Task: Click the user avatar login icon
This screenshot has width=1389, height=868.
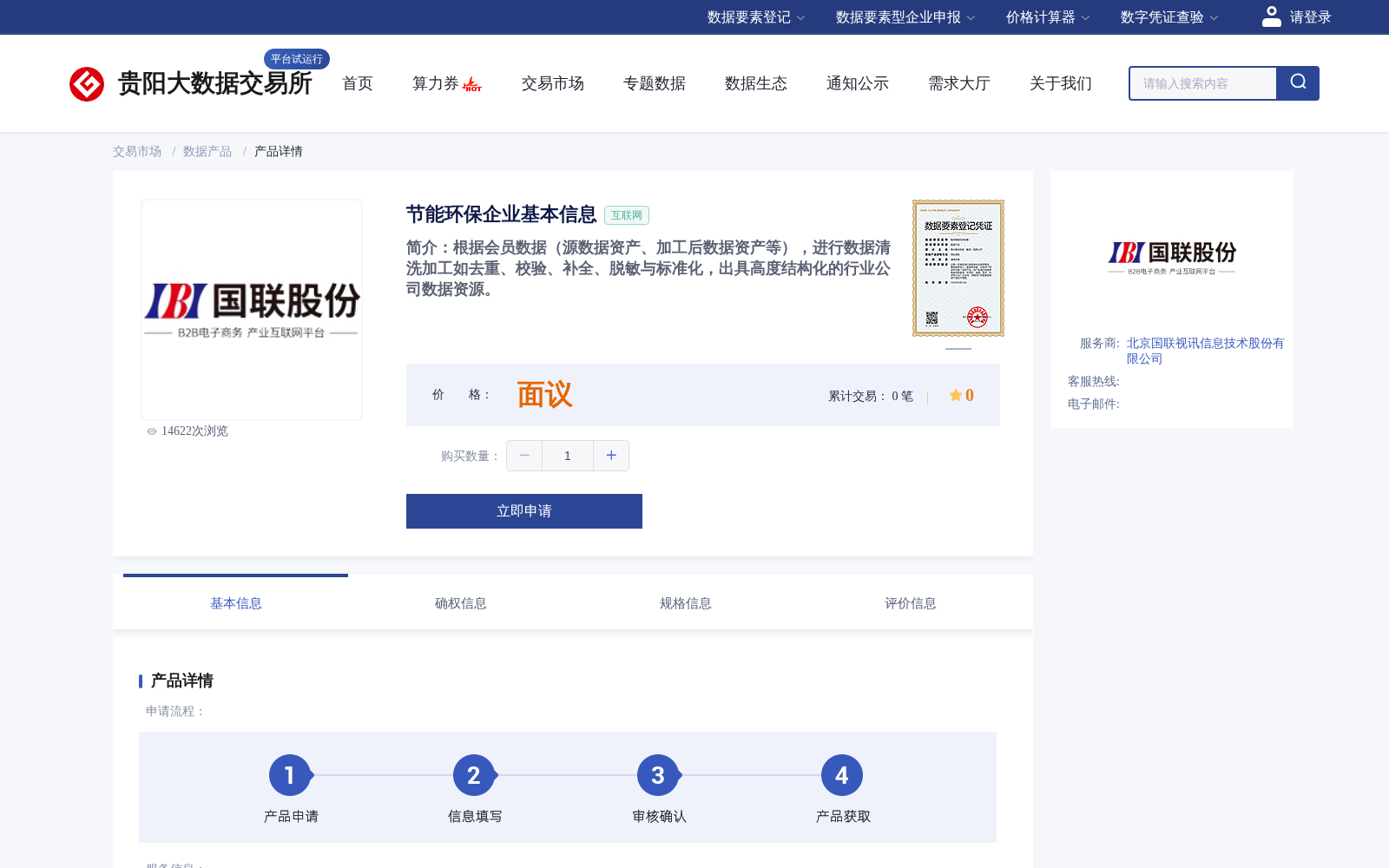Action: click(x=1272, y=16)
